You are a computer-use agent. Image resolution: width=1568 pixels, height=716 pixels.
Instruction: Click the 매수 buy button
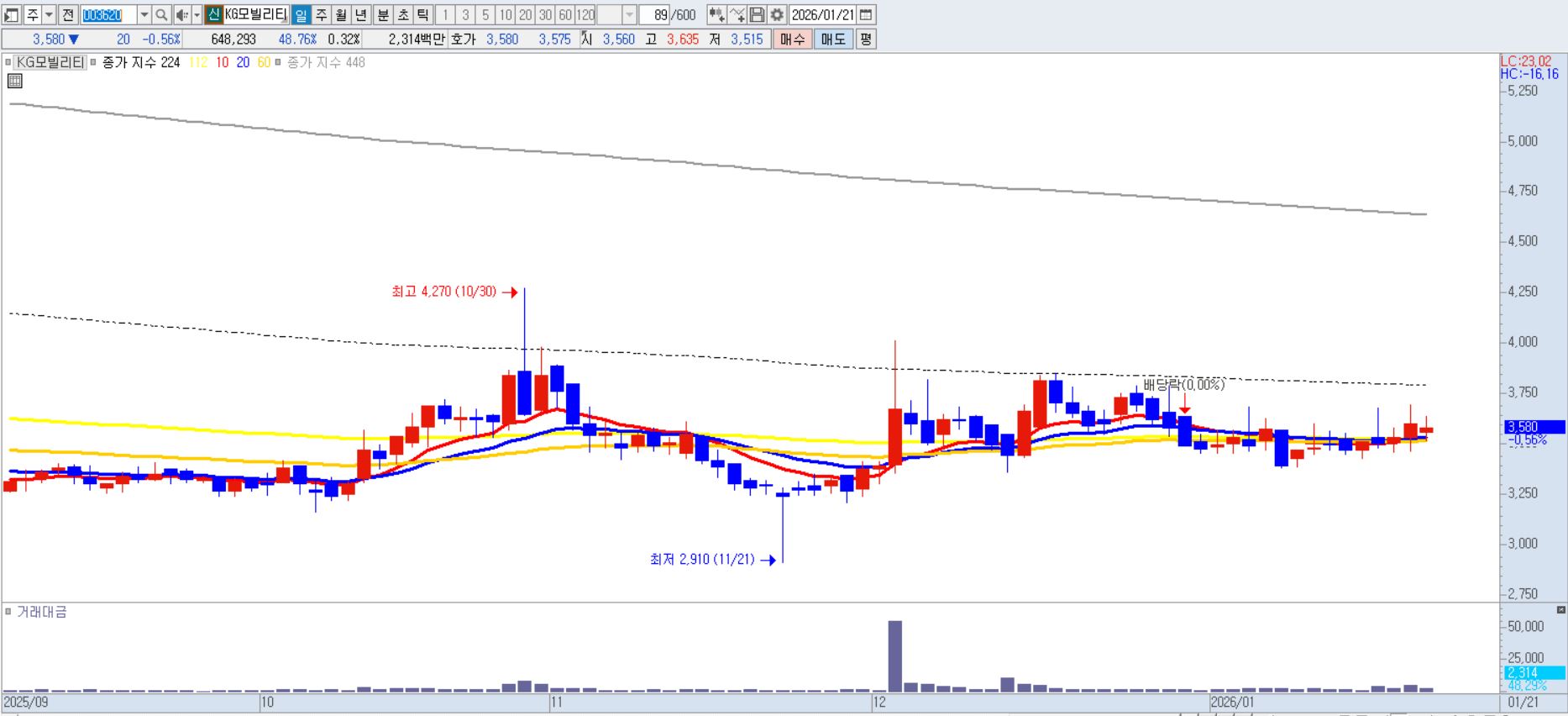(792, 39)
